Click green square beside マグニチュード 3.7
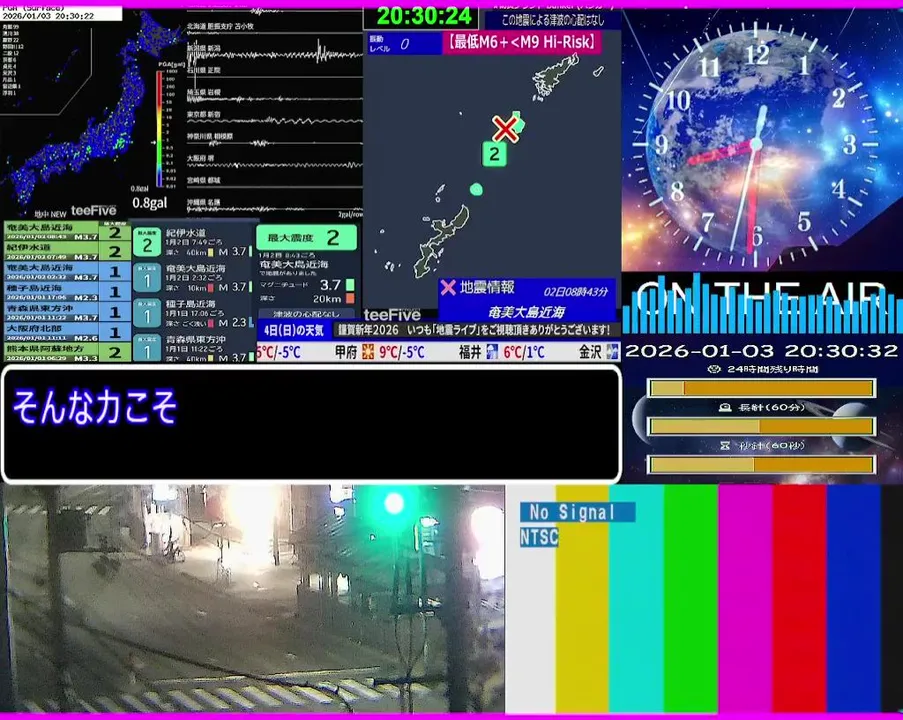Screen dimensions: 903x720 click(x=350, y=285)
